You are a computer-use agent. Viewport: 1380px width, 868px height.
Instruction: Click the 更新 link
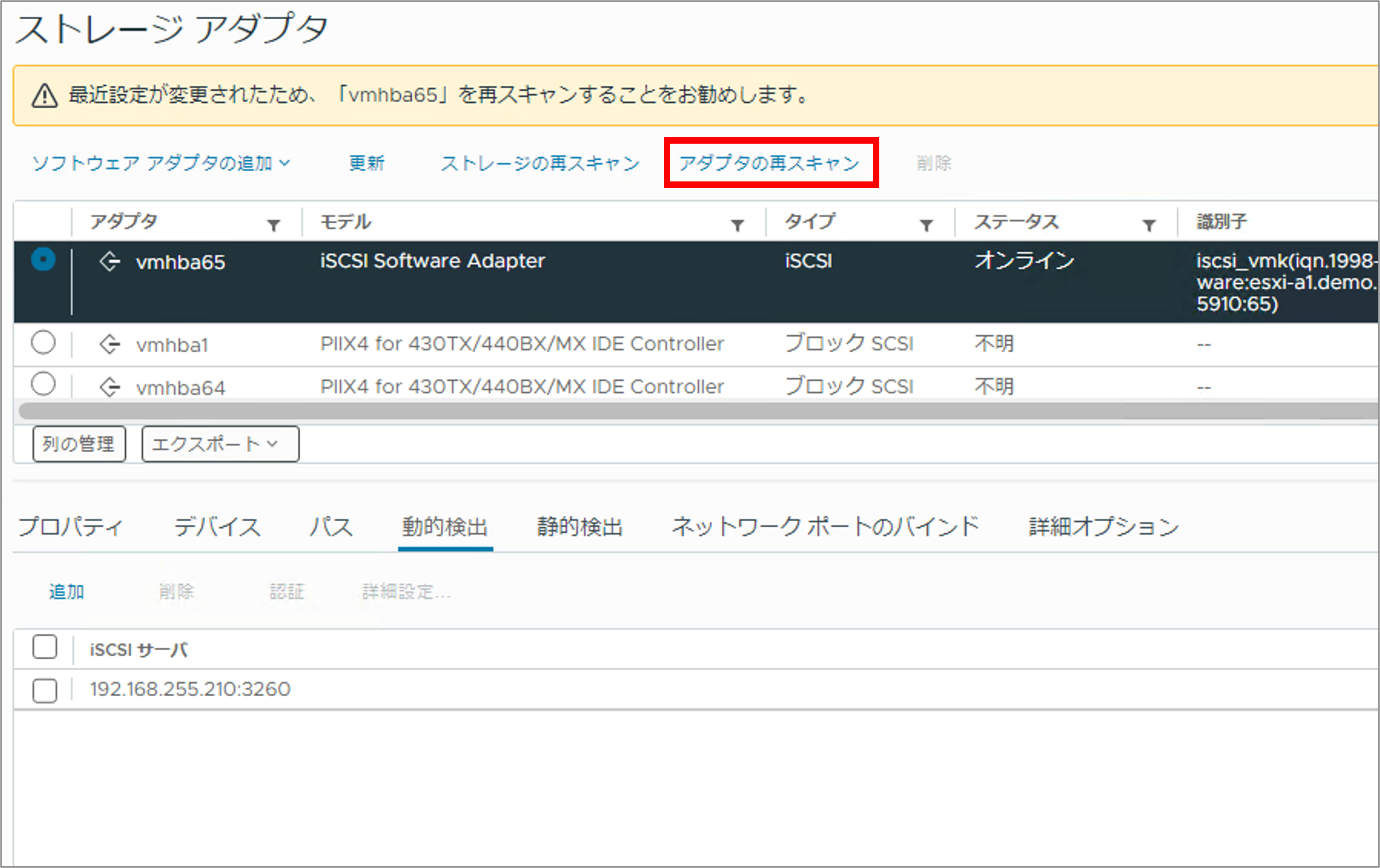367,163
